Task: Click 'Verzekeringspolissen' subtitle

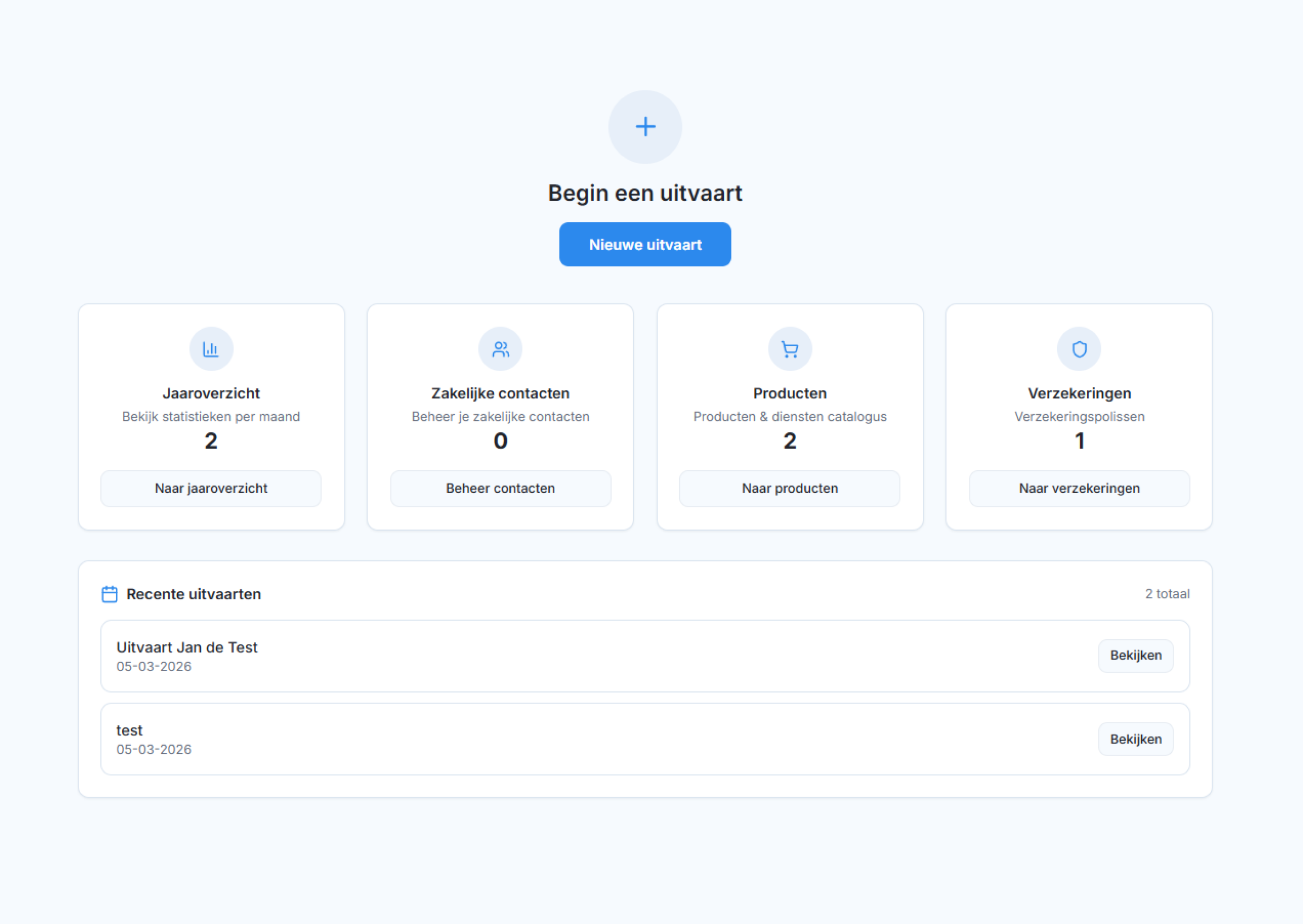Action: 1079,416
